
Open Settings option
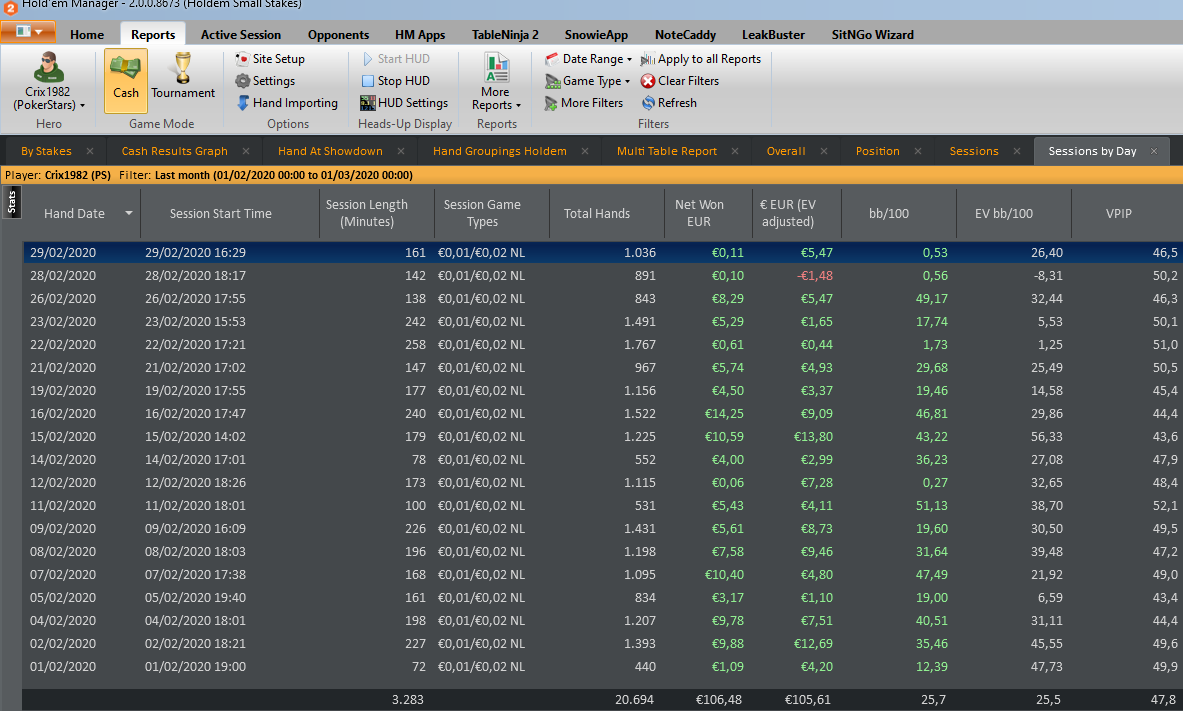click(x=265, y=81)
